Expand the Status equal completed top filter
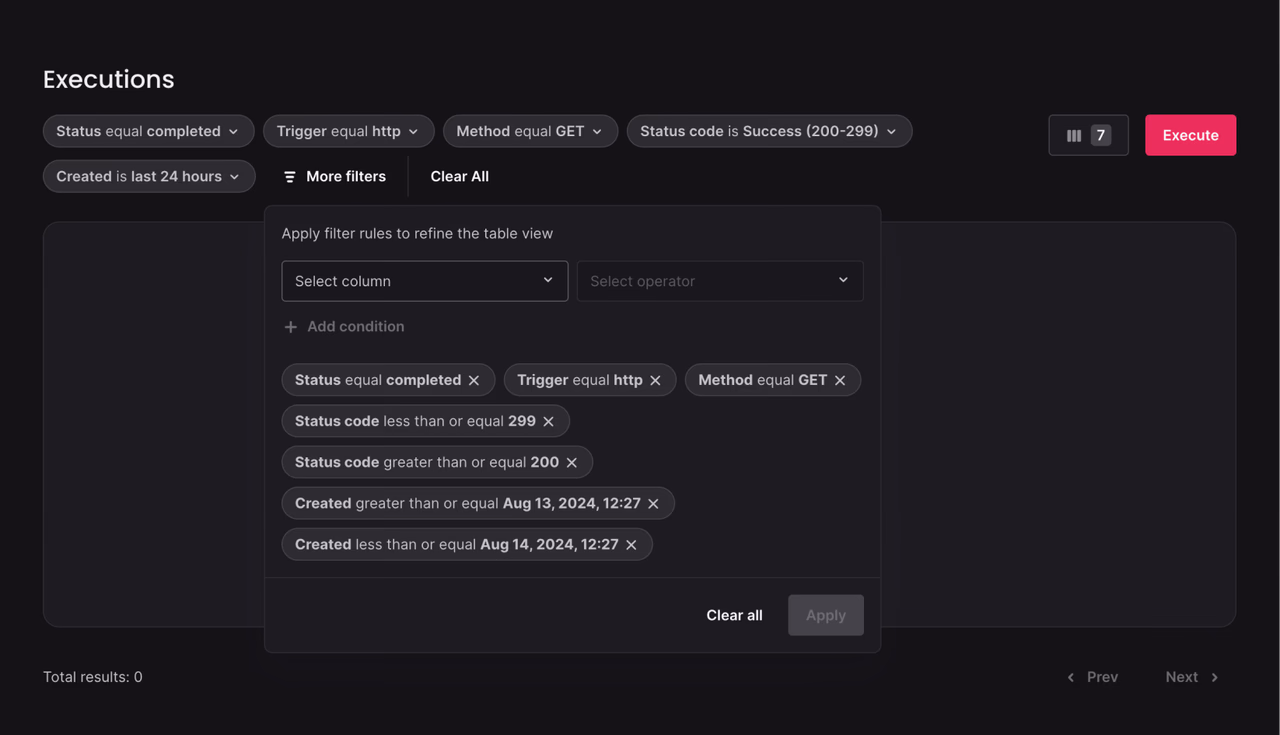Screen dimensions: 1280x735 [148, 131]
